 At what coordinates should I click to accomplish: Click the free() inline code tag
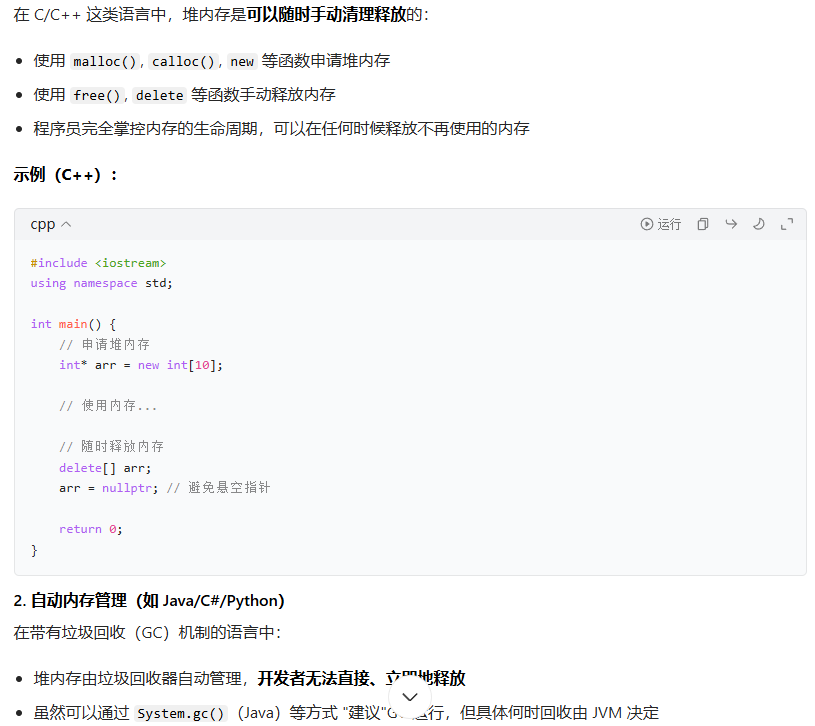click(98, 95)
